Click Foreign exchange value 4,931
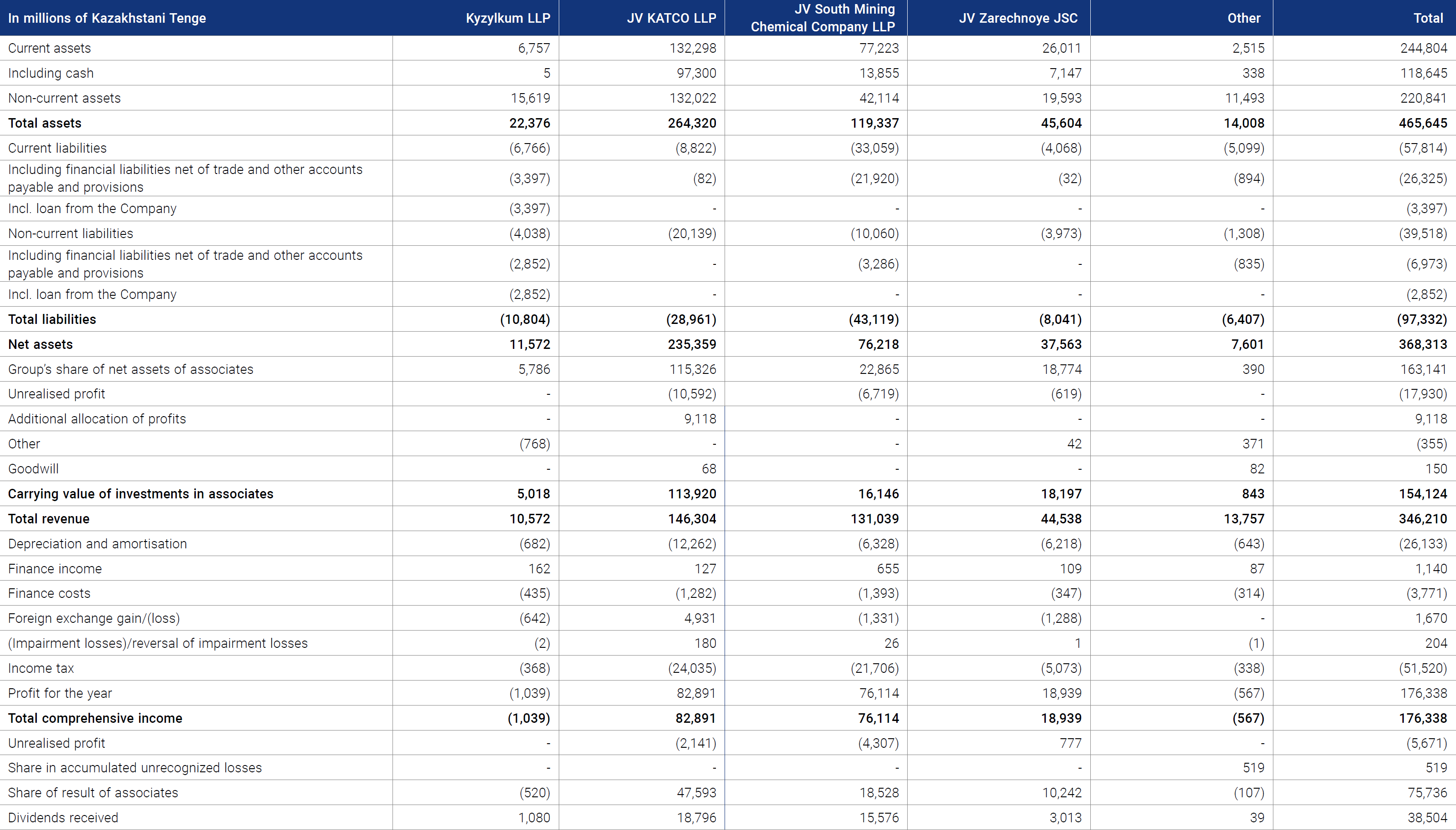The width and height of the screenshot is (1456, 830). [700, 618]
